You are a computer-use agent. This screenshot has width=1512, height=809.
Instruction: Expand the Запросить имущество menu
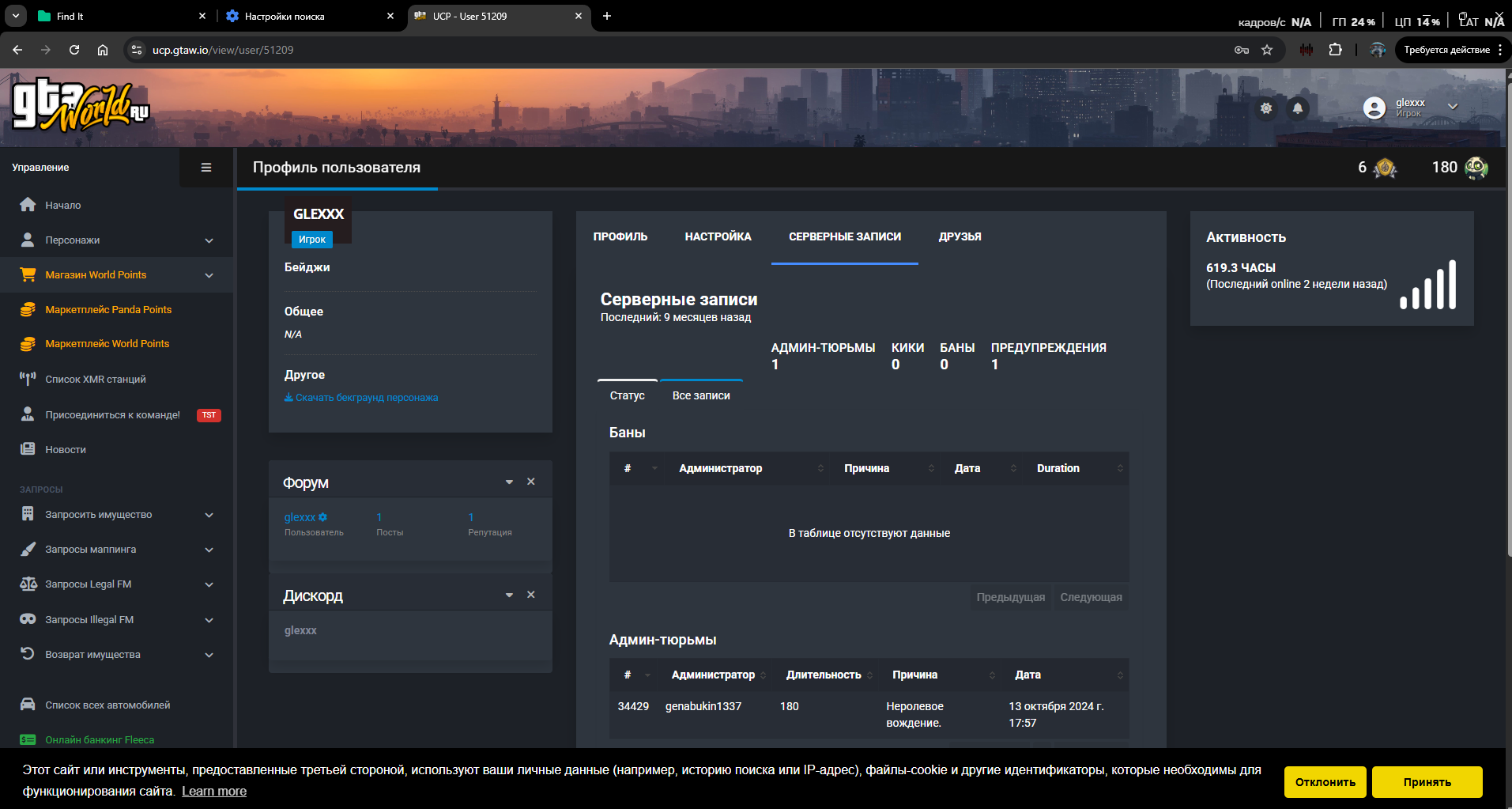pyautogui.click(x=209, y=515)
